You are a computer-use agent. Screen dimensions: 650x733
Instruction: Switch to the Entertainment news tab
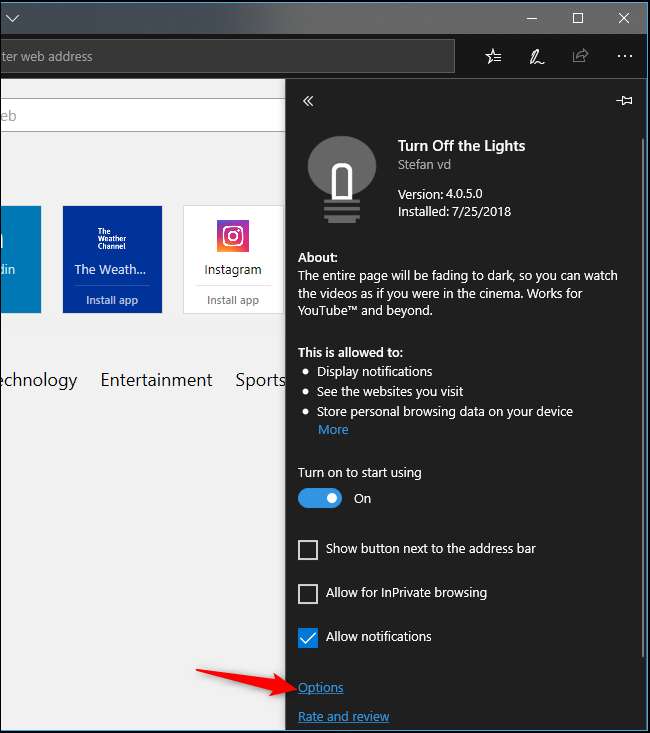[156, 380]
